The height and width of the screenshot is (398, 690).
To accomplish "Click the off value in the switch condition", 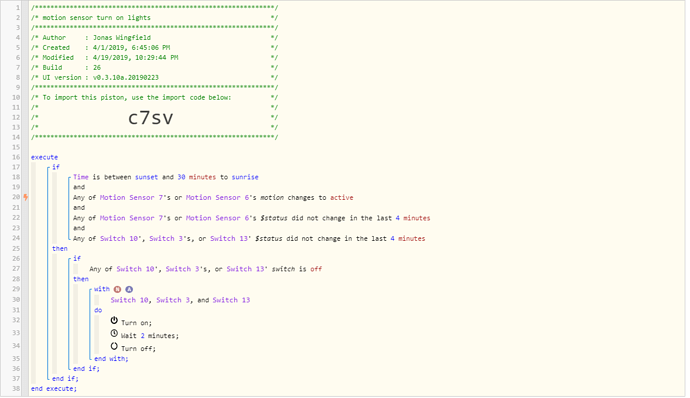I will [316, 269].
